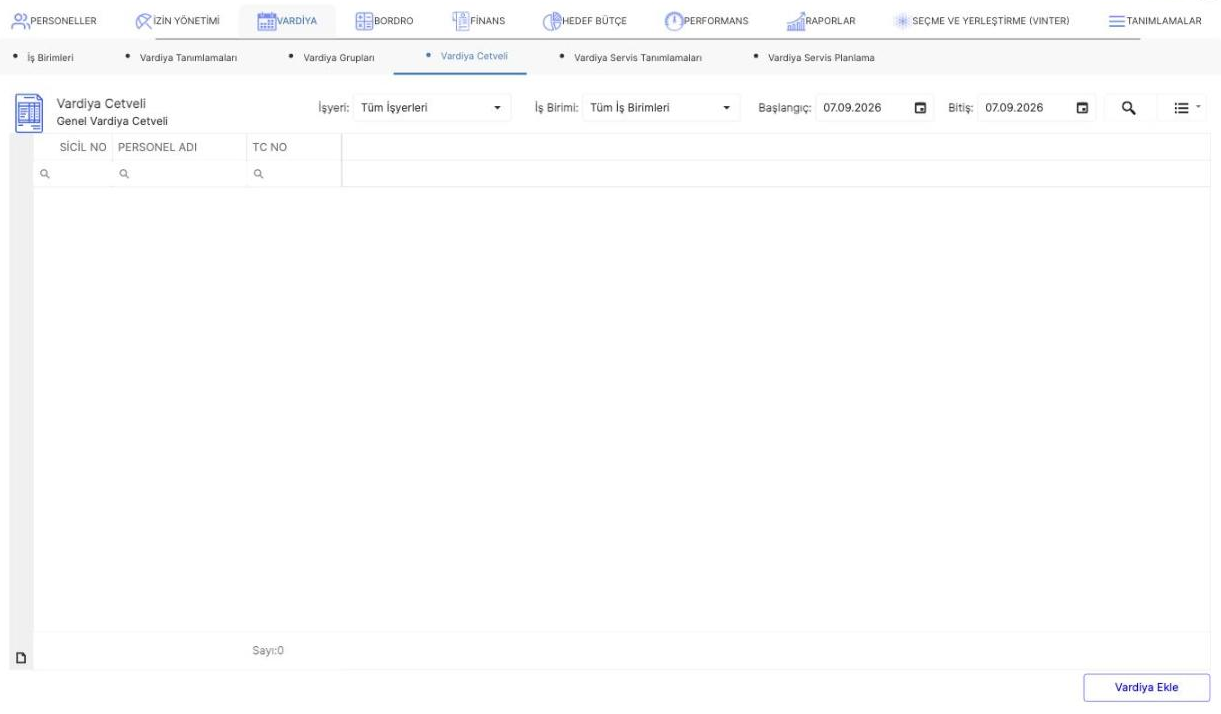This screenshot has height=714, width=1221.
Task: Click the Tanımlamalar hamburger icon
Action: (x=1118, y=21)
